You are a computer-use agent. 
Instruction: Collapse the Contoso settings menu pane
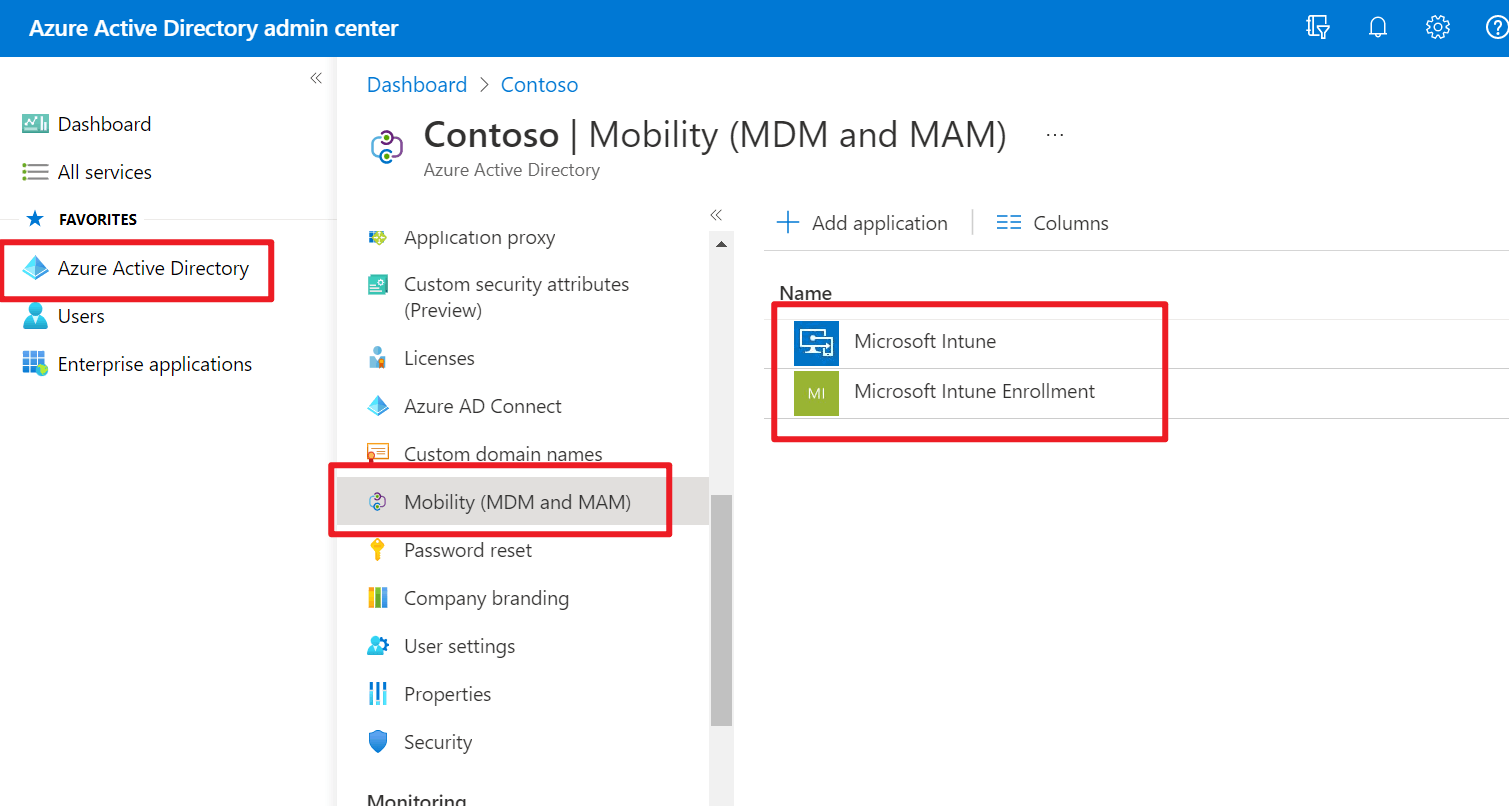pos(716,214)
